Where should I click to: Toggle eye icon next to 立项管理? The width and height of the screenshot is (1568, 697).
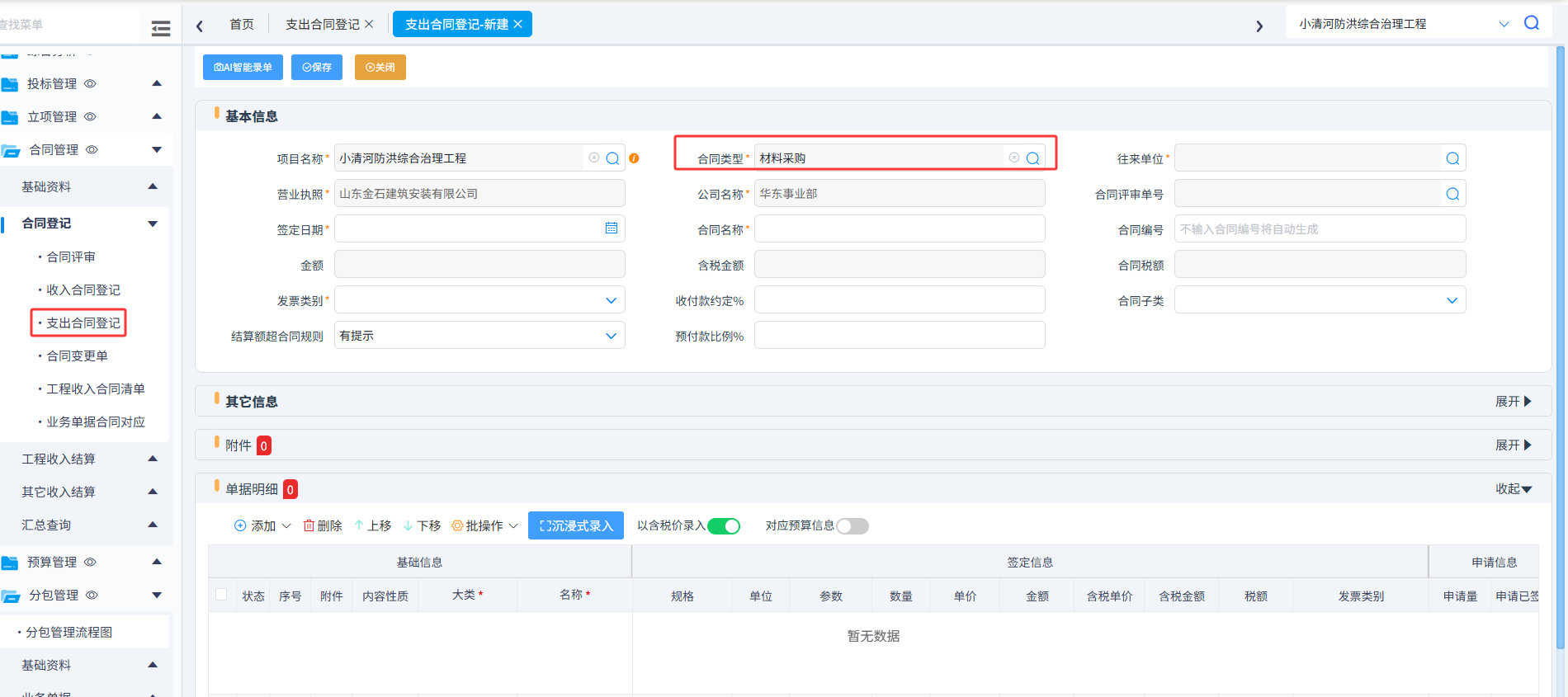coord(91,116)
